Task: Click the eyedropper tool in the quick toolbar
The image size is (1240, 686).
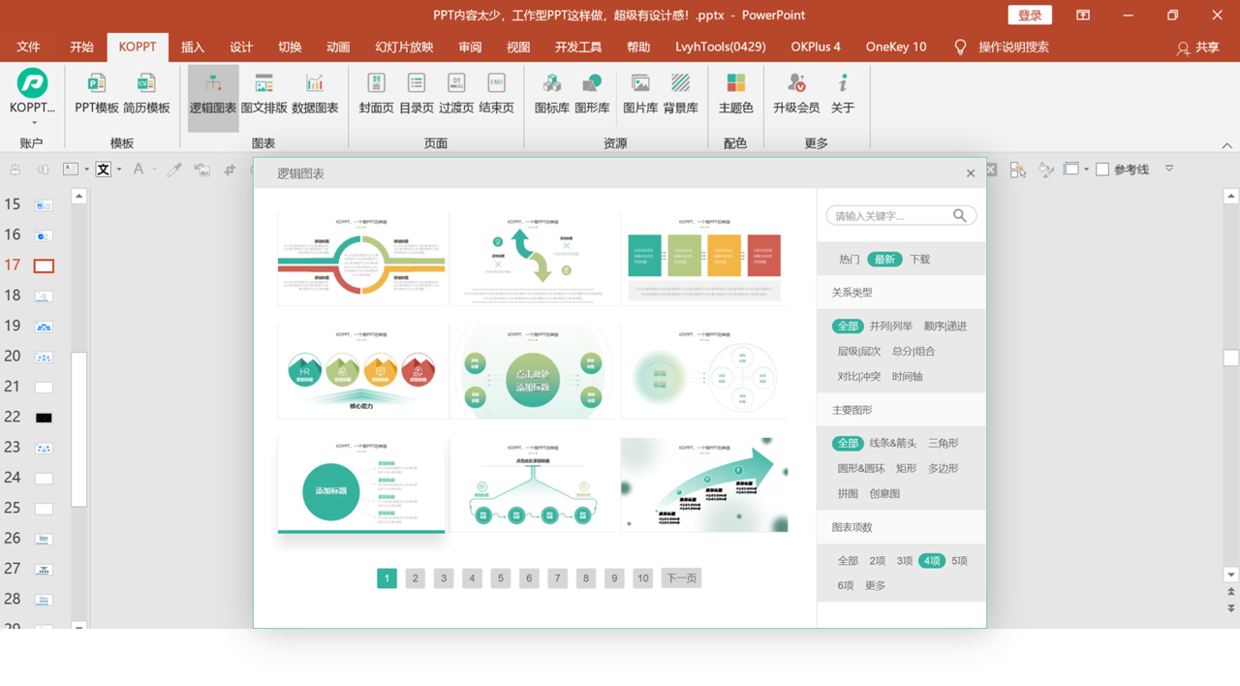Action: [174, 170]
